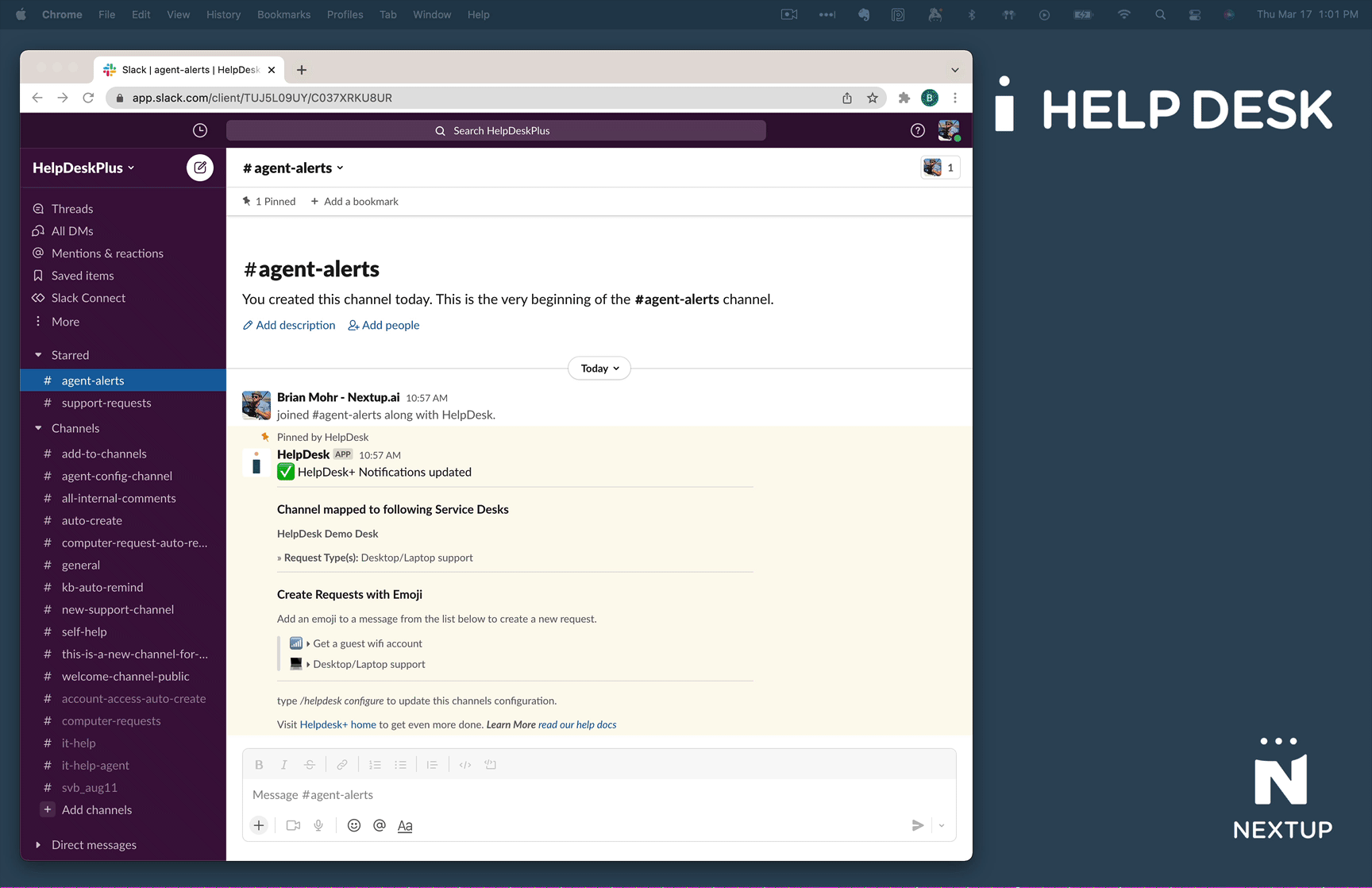Toggle the Aa formatting toolbar visibility
Viewport: 1372px width, 888px height.
tap(405, 825)
